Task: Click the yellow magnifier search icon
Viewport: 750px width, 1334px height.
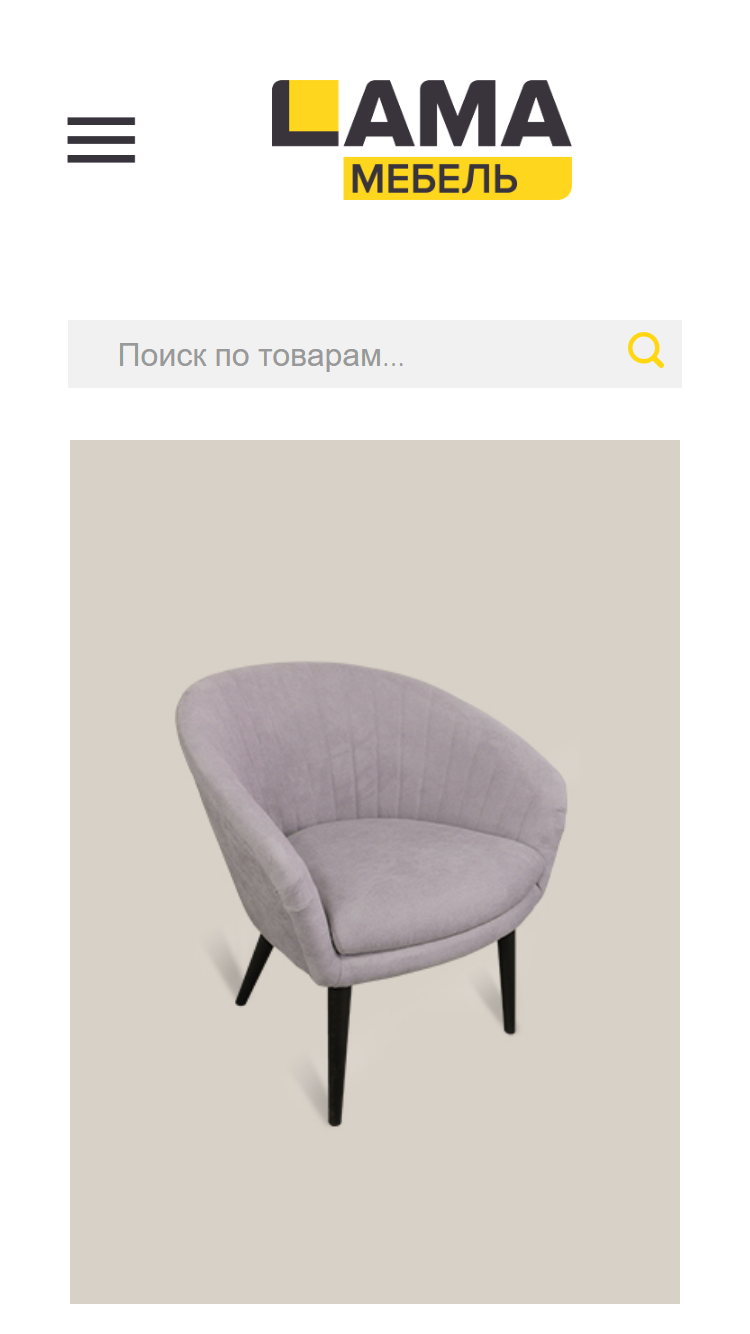Action: pos(646,351)
